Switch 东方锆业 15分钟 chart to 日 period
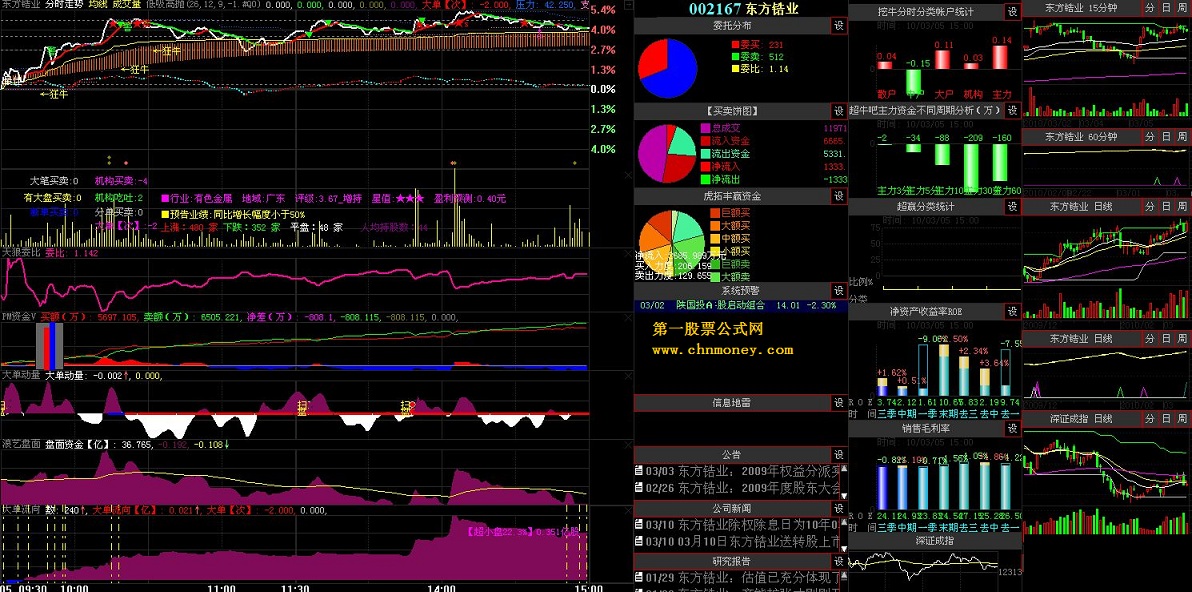The height and width of the screenshot is (592, 1192). coord(1166,8)
